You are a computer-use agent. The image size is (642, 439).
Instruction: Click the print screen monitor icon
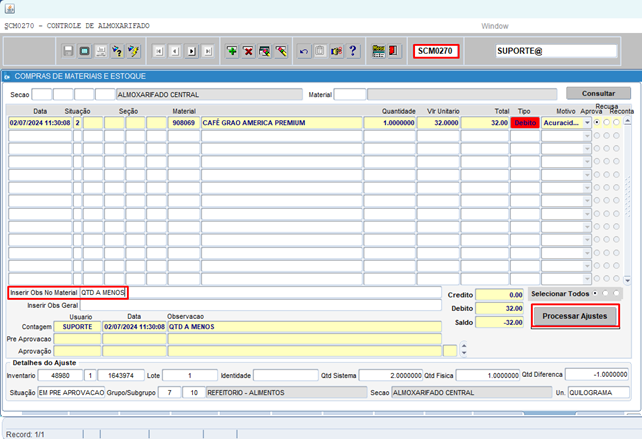[x=84, y=51]
